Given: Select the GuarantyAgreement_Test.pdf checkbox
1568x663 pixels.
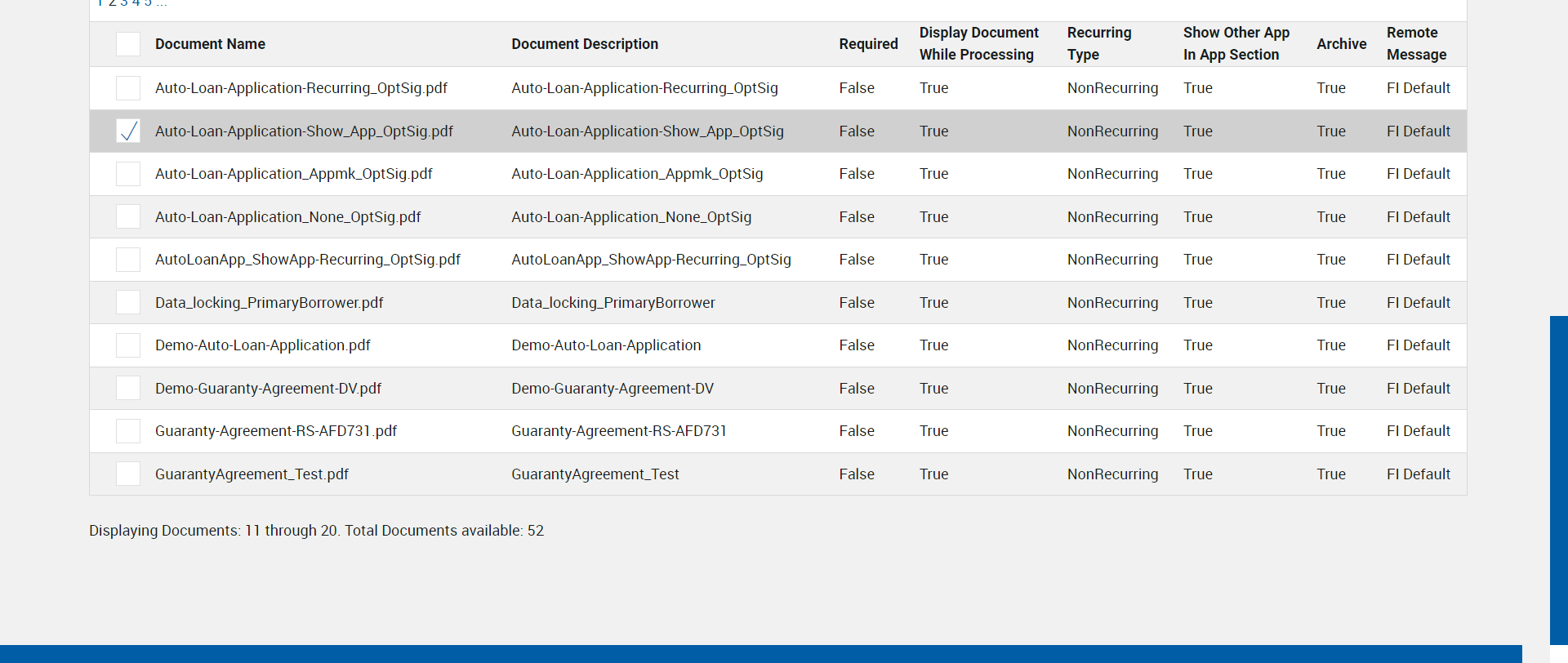Looking at the screenshot, I should click(128, 474).
